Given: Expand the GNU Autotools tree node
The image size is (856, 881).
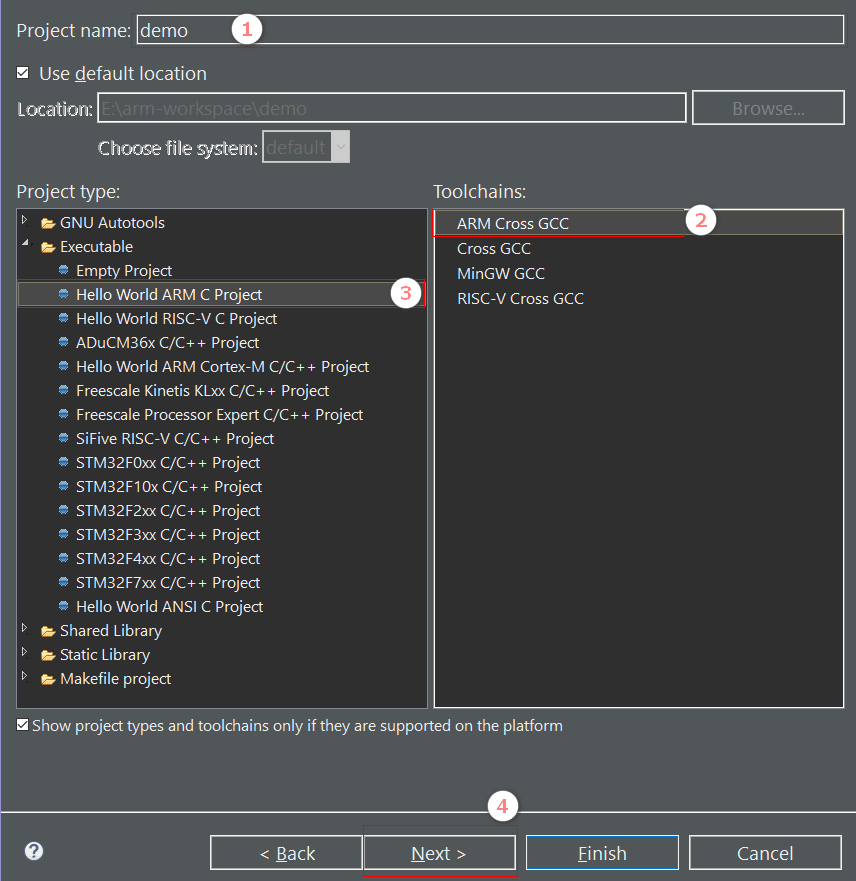Looking at the screenshot, I should [x=25, y=220].
